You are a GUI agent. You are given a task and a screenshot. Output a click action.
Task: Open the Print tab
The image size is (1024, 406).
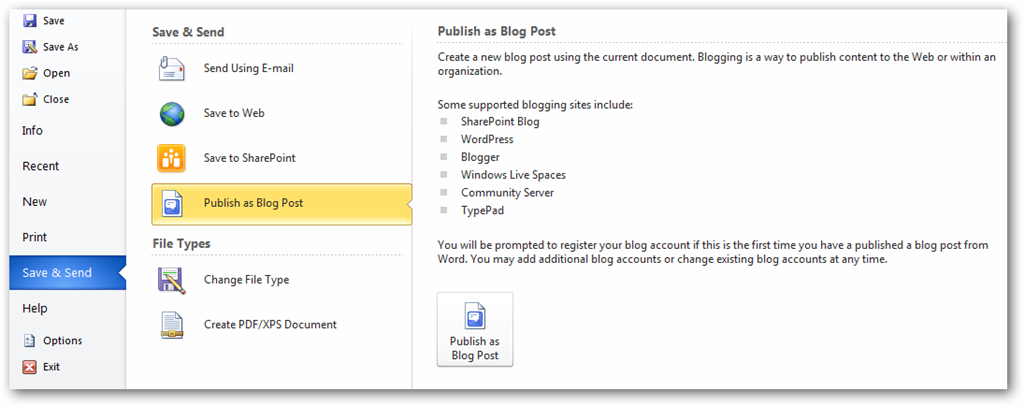click(x=35, y=238)
